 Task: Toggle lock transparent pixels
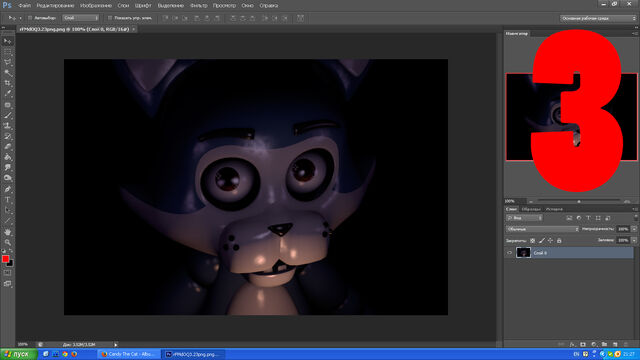pos(533,240)
